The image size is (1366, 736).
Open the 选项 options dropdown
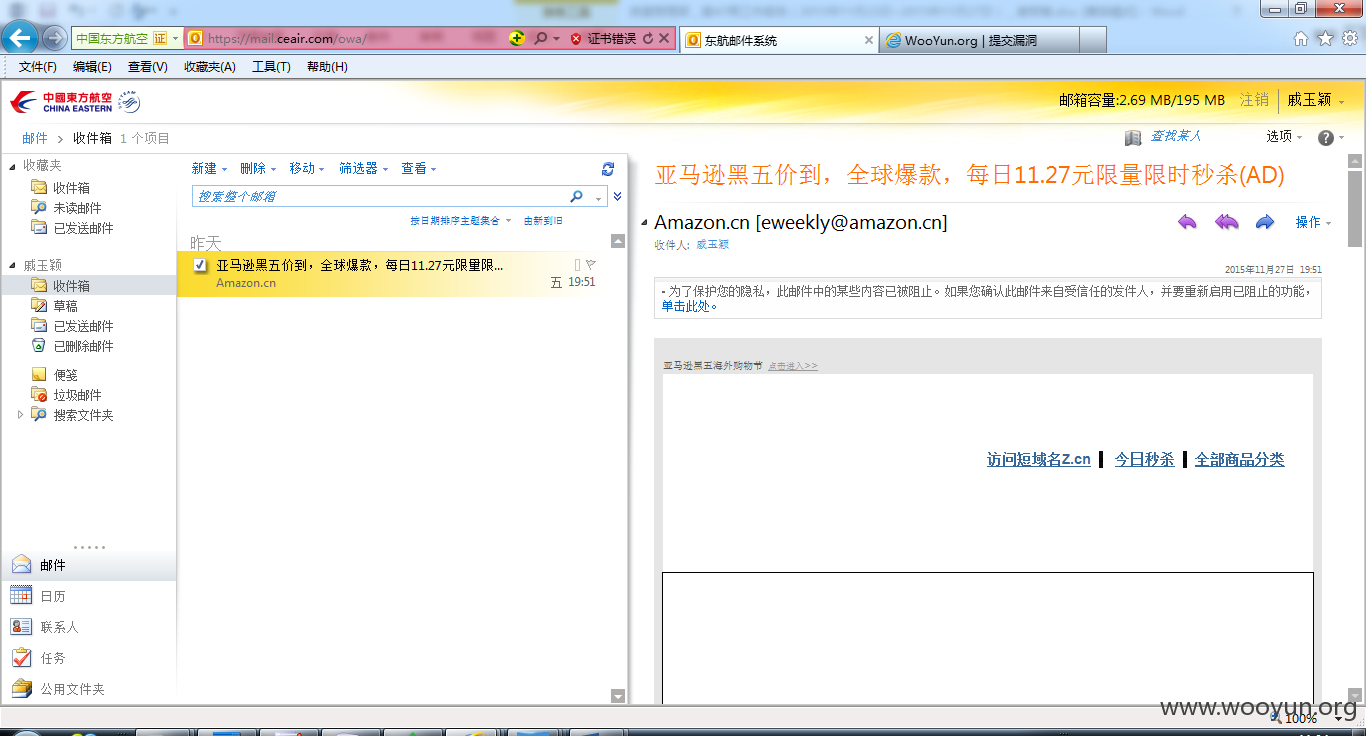(x=1284, y=137)
